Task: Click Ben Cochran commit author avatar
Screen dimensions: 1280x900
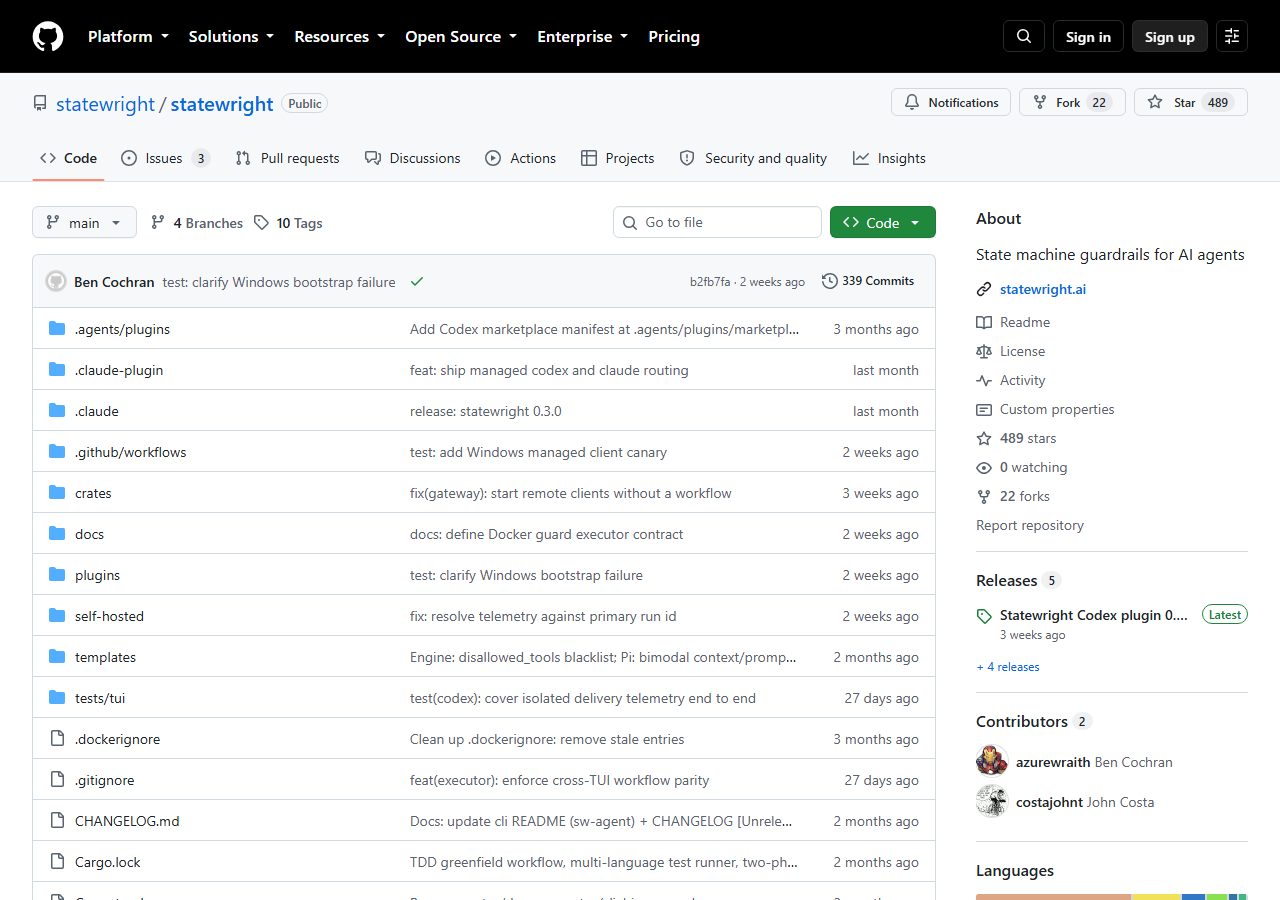Action: (56, 282)
